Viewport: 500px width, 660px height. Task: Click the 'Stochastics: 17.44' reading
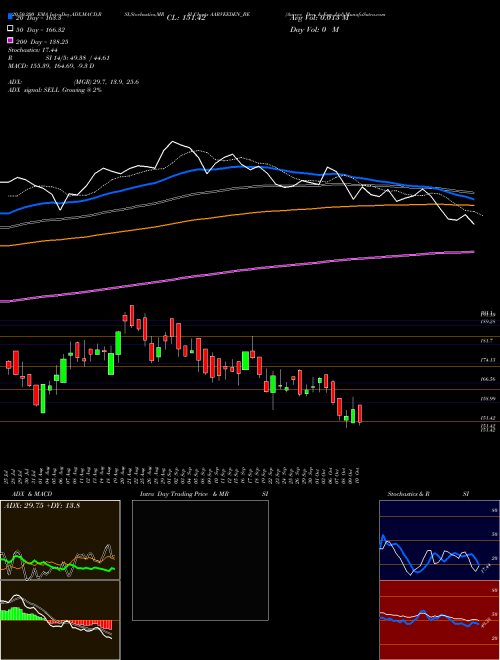coord(32,50)
